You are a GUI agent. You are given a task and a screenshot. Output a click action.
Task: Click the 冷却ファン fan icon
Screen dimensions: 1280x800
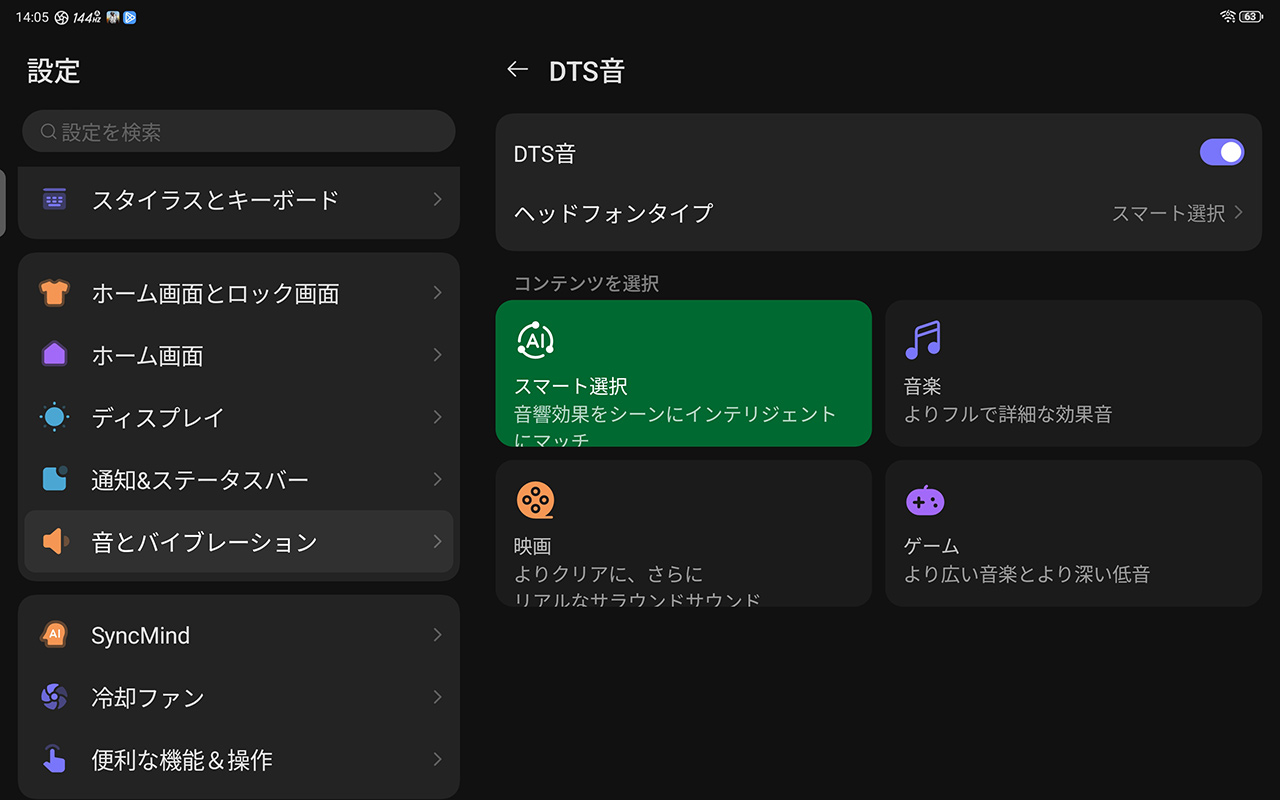(x=54, y=697)
